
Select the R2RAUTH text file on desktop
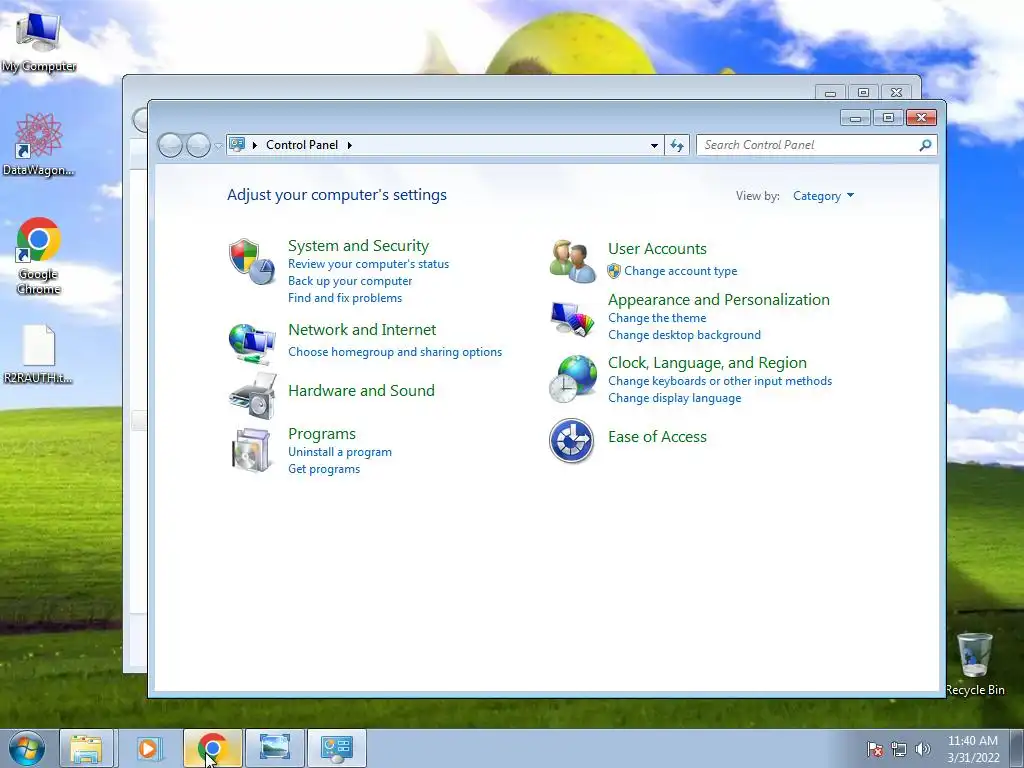[x=39, y=354]
